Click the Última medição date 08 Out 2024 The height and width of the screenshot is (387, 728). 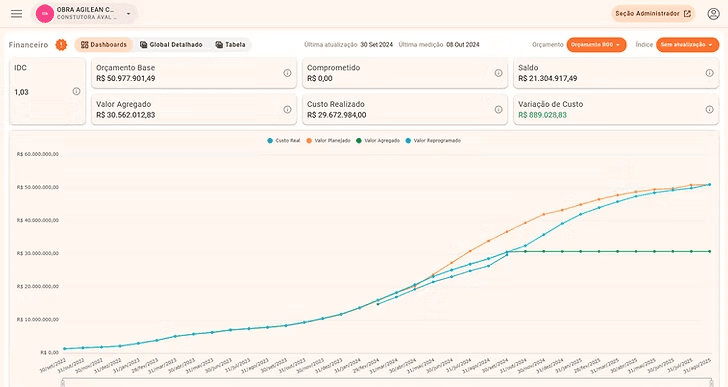(463, 45)
